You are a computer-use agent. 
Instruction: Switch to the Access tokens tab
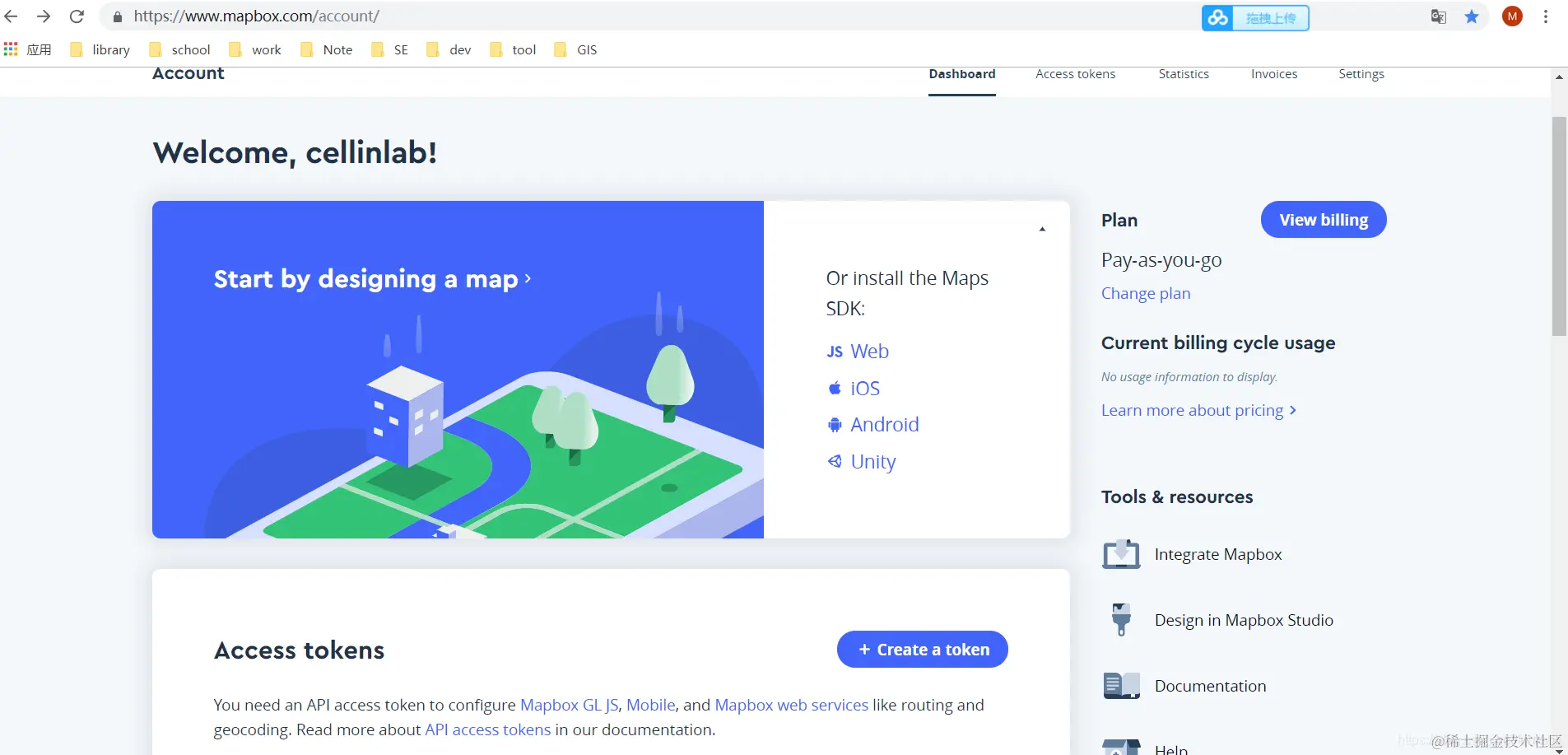1075,74
